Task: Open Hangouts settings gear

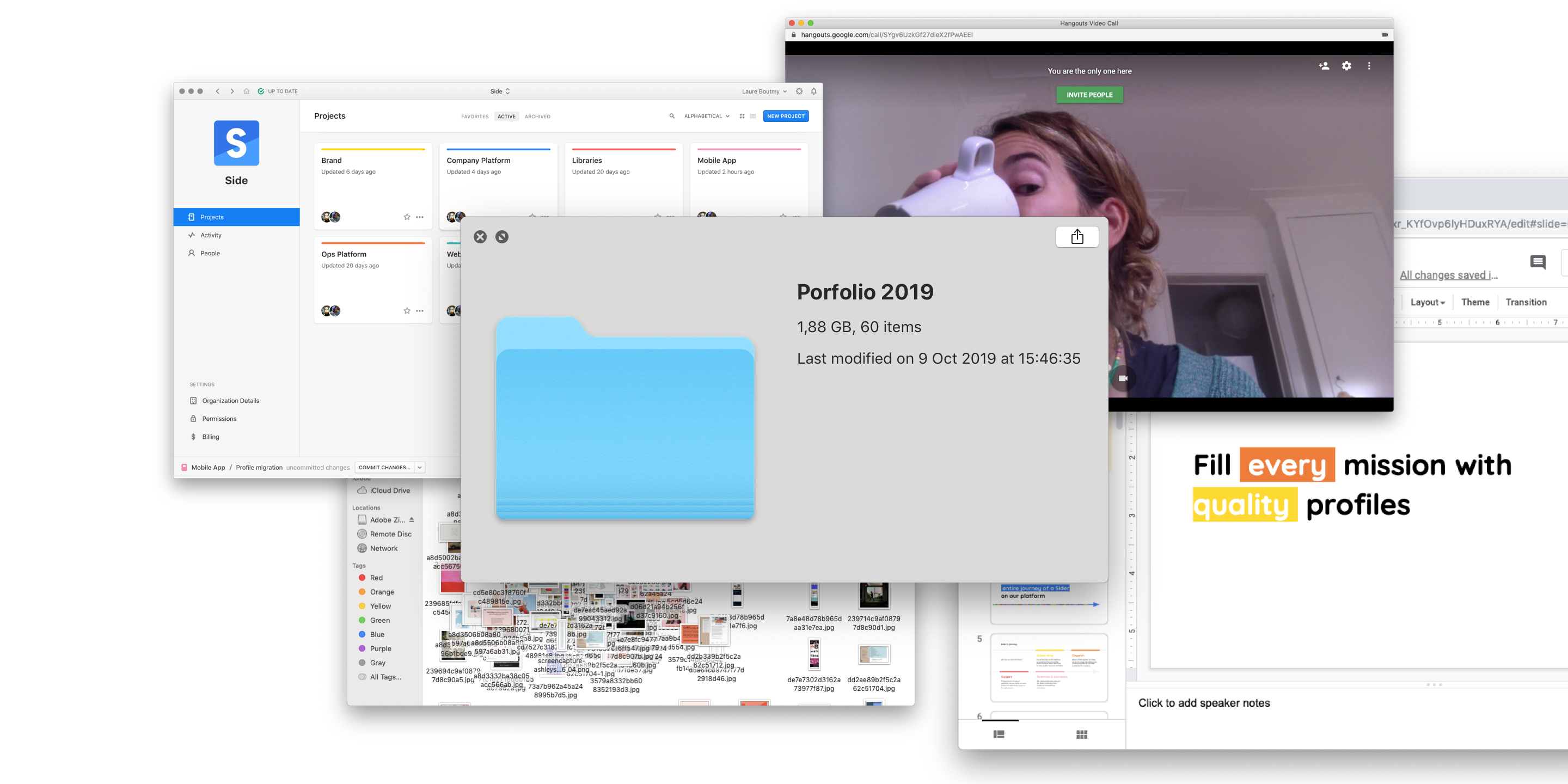Action: (x=1346, y=66)
